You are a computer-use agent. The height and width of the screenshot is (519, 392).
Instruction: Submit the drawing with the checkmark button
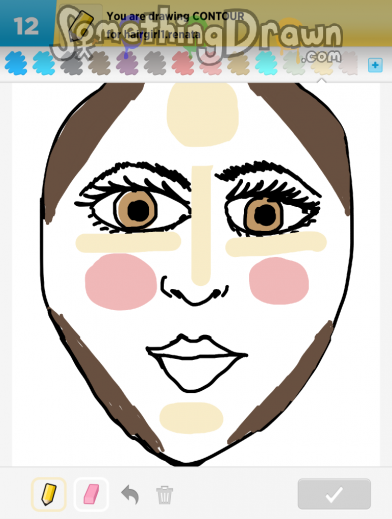click(x=334, y=494)
